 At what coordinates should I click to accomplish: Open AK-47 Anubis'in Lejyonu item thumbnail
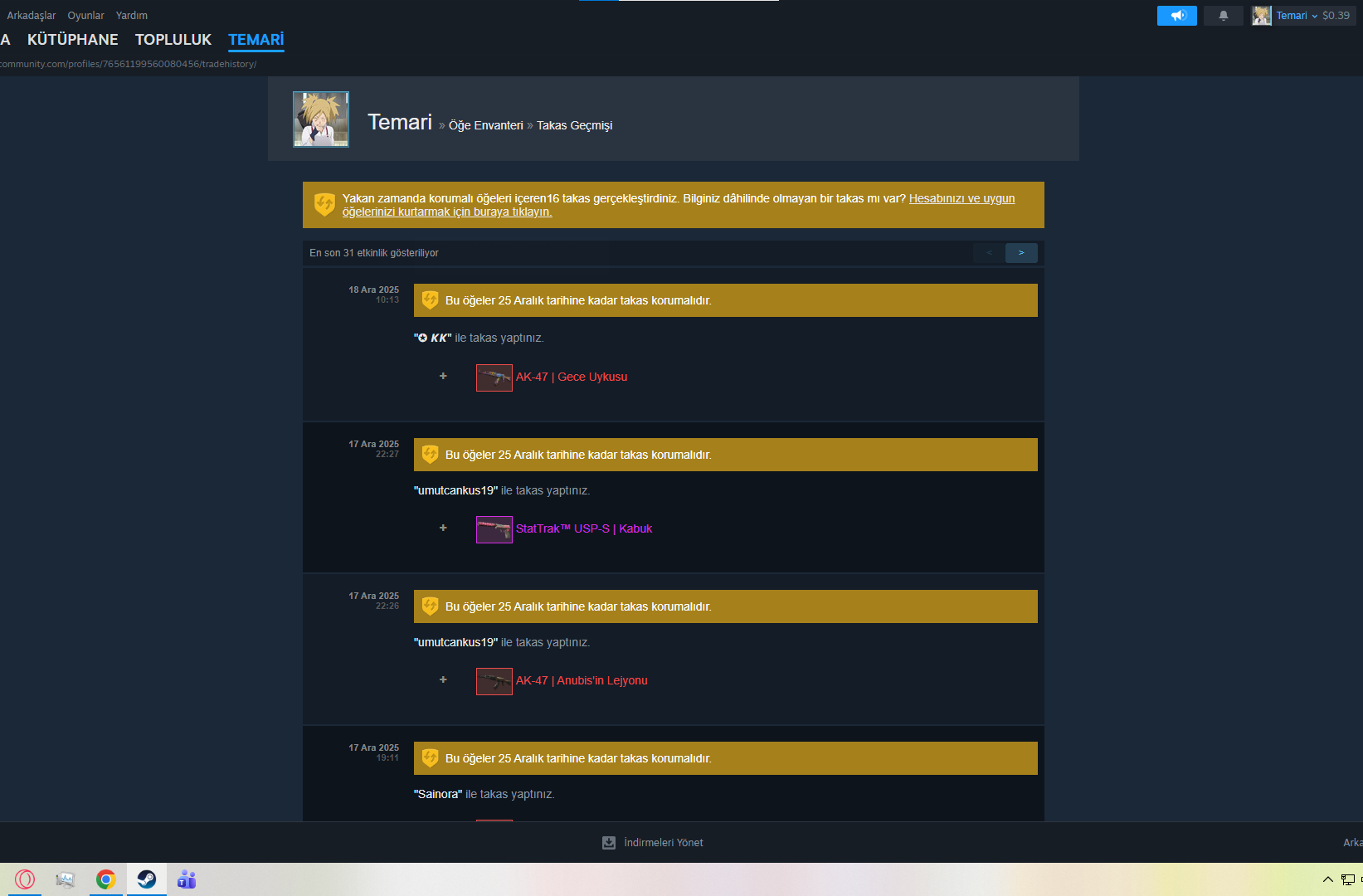tap(494, 681)
